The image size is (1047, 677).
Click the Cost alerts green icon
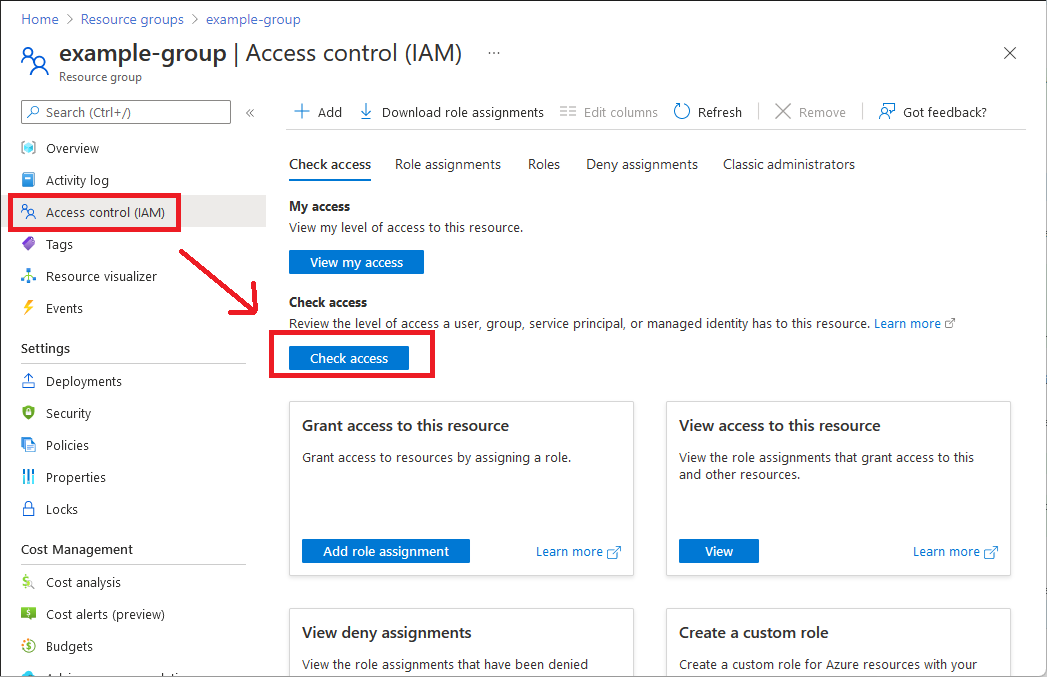click(x=29, y=613)
